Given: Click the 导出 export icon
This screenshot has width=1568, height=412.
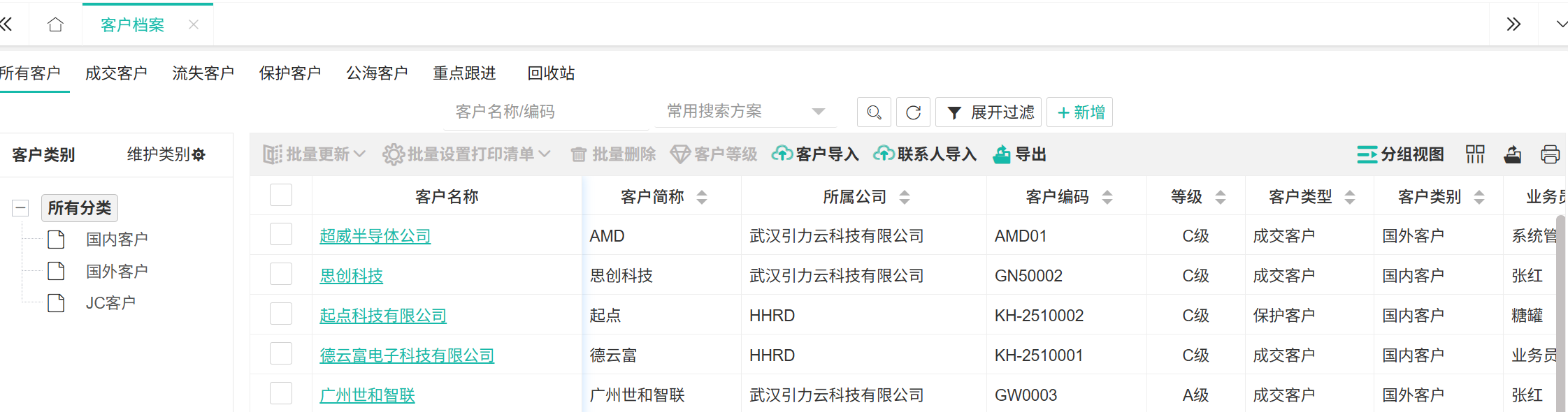Looking at the screenshot, I should coord(1001,154).
